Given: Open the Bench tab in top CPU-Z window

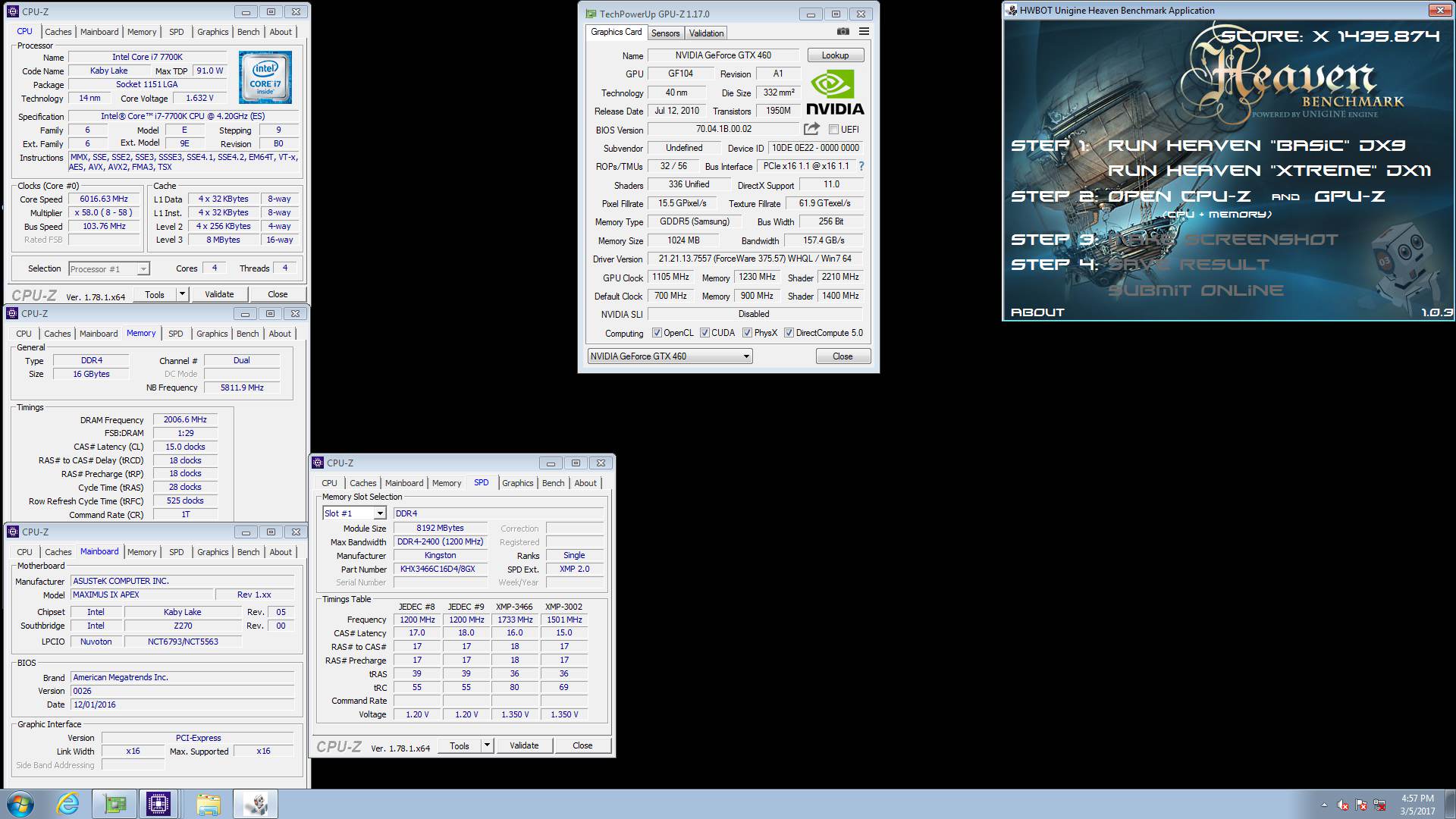Looking at the screenshot, I should 248,32.
